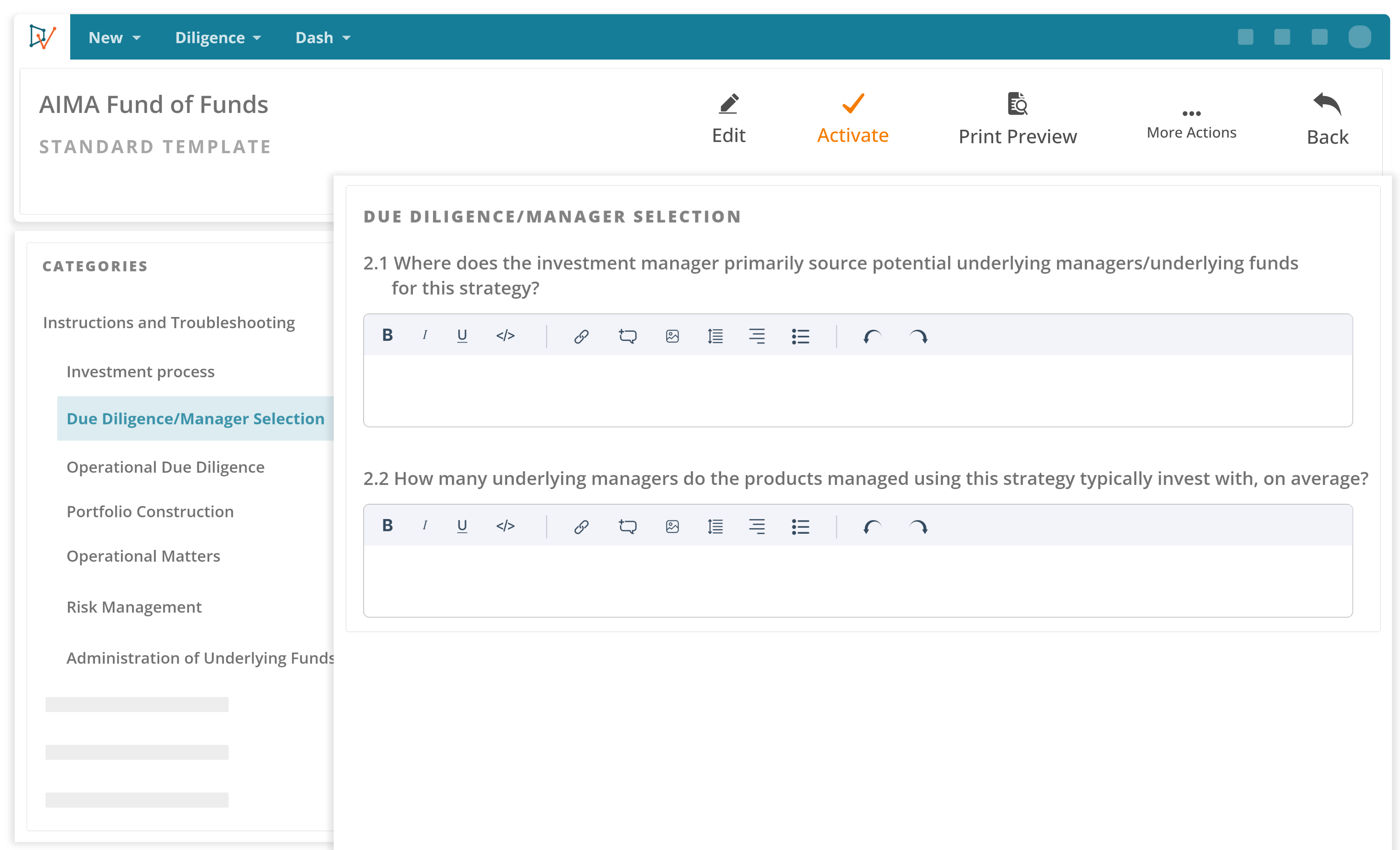Image resolution: width=1400 pixels, height=850 pixels.
Task: Click the Code/HTML view icon
Action: [505, 335]
